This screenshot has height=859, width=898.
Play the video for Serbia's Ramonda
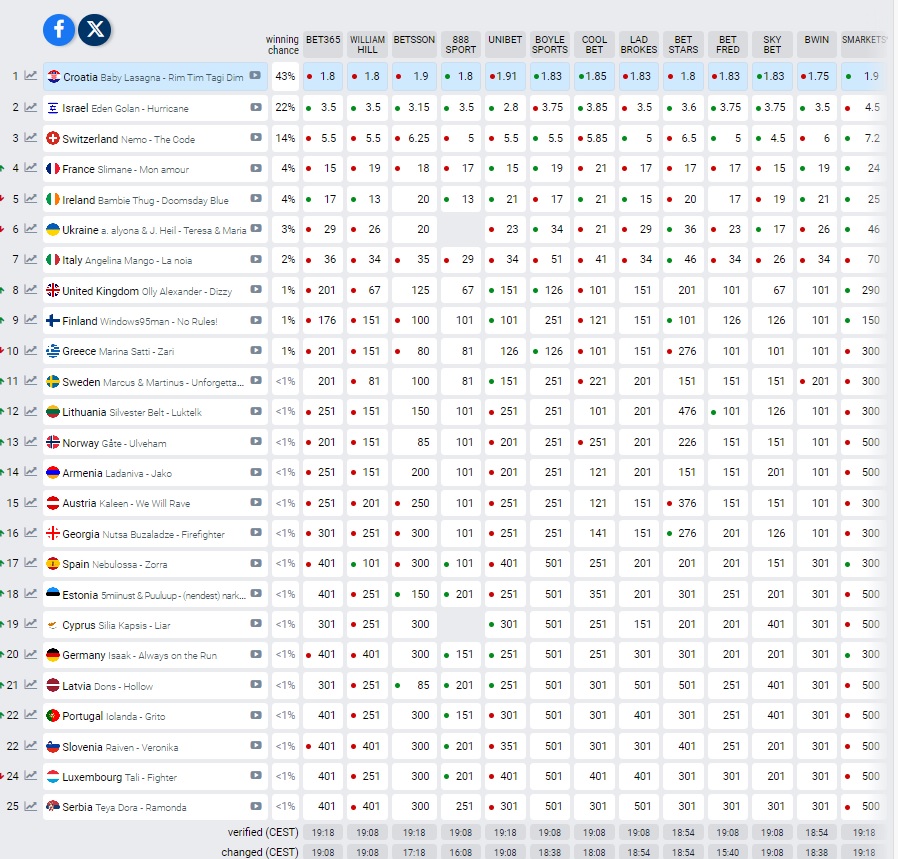click(x=256, y=806)
